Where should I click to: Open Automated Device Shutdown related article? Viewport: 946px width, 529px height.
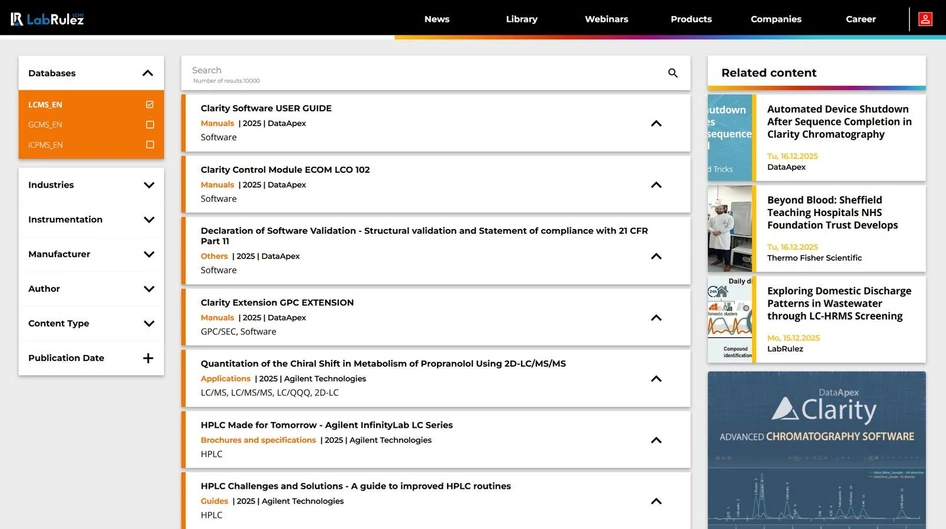pyautogui.click(x=838, y=122)
